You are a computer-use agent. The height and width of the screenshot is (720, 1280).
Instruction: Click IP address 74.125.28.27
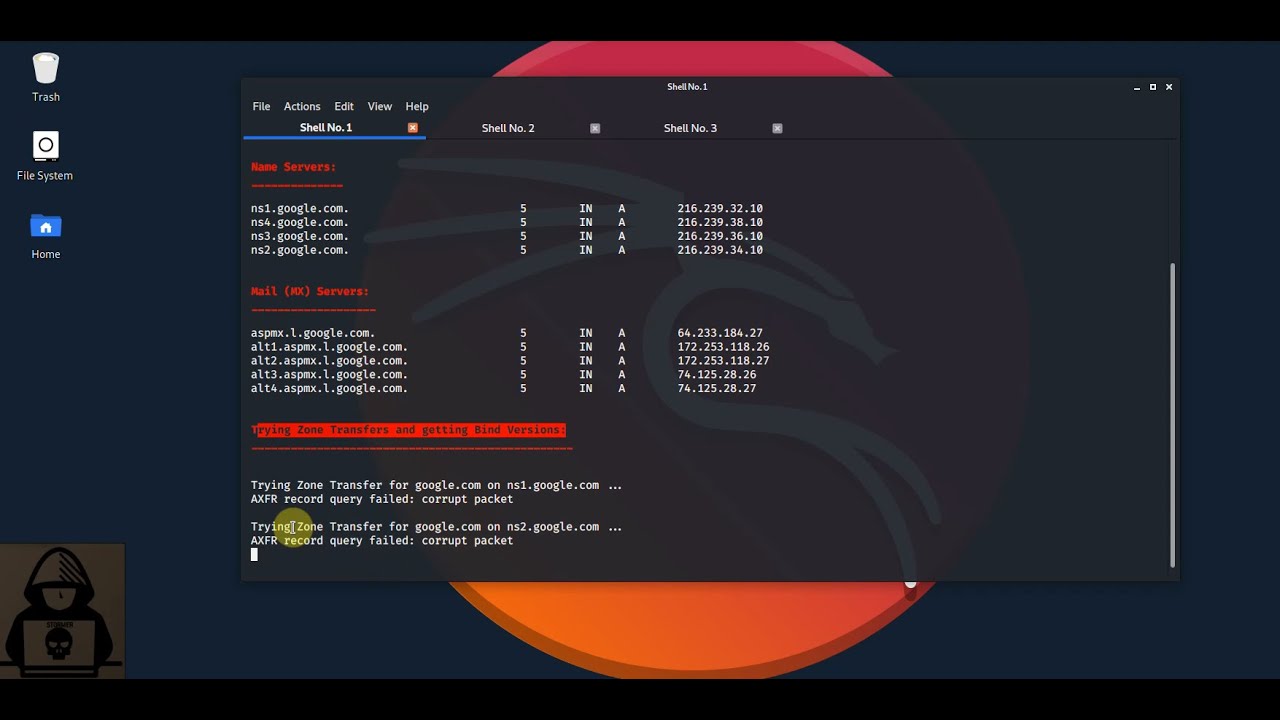[x=717, y=389]
